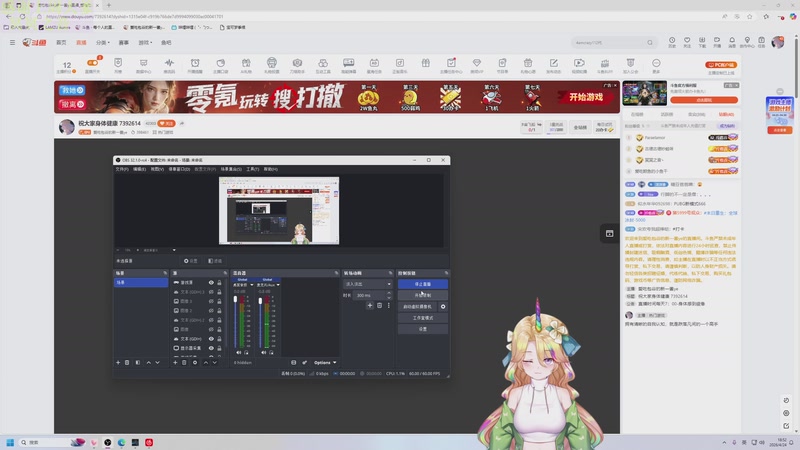Toggle visibility of the first source row
Screen dimensions: 800x450
pyautogui.click(x=211, y=282)
